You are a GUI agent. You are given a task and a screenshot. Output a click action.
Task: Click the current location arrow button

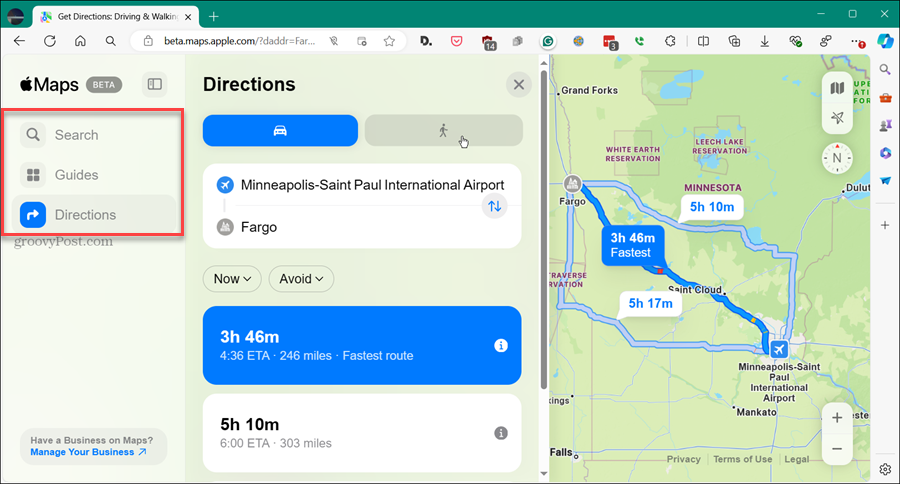(x=837, y=118)
